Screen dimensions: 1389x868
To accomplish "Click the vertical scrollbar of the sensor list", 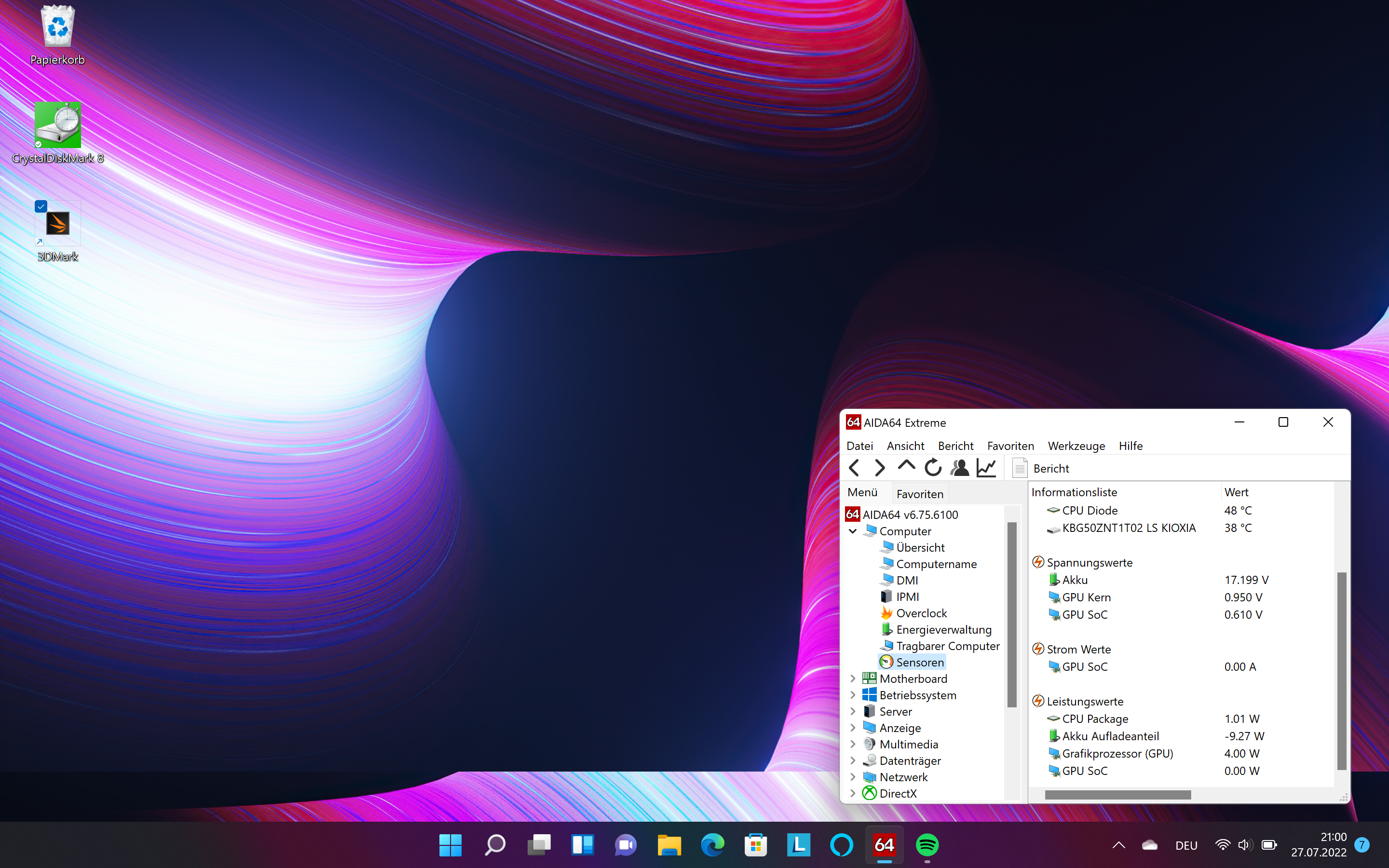I will (1341, 670).
